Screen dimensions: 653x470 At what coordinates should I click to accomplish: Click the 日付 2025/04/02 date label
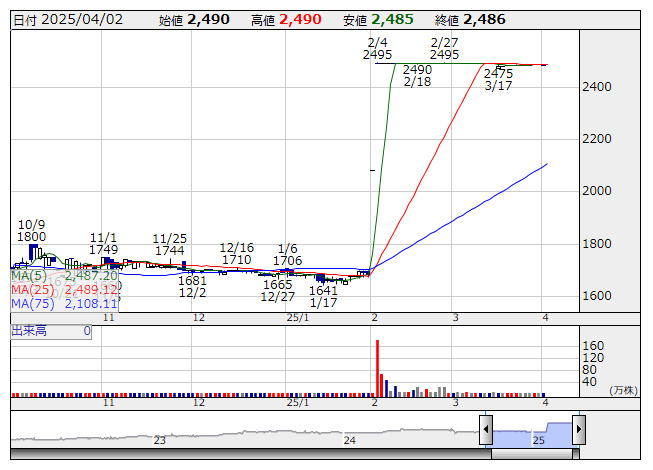[68, 19]
